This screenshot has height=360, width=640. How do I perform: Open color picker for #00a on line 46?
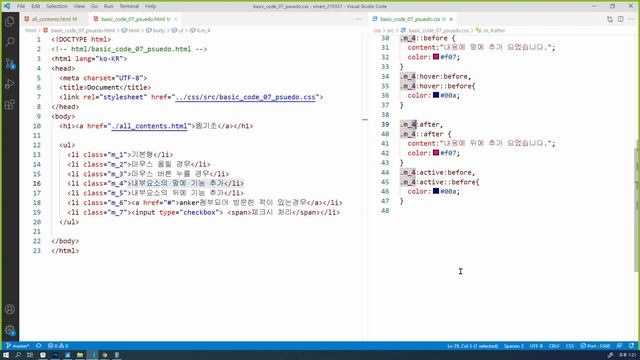click(436, 191)
